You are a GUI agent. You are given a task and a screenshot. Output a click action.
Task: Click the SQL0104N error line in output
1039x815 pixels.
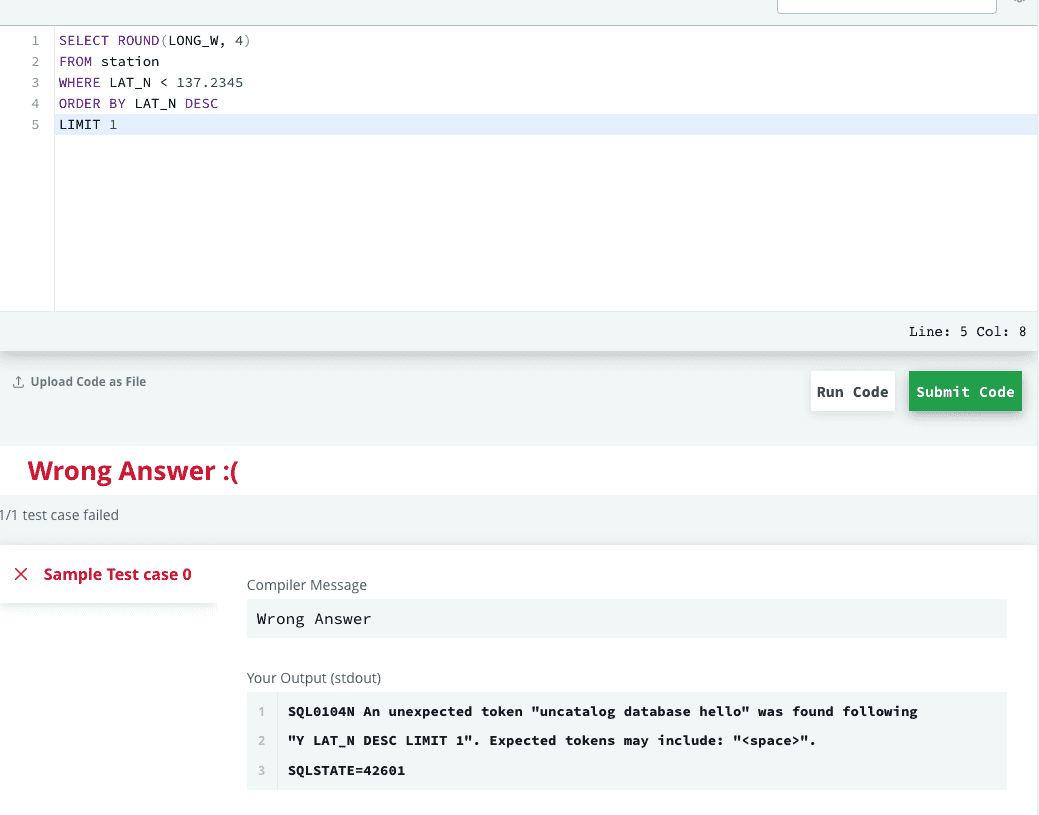(x=602, y=712)
